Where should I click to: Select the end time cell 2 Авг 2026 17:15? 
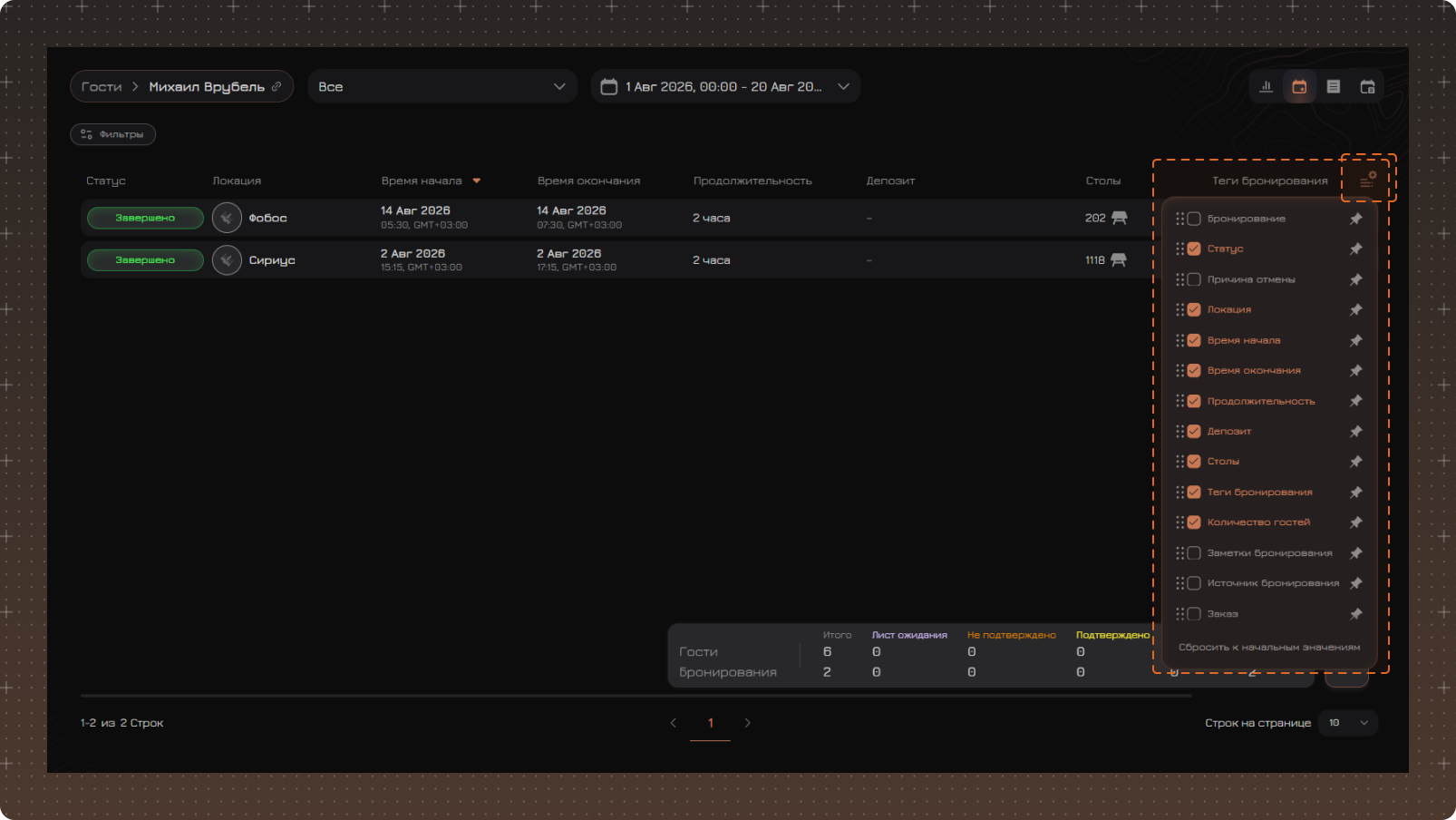(577, 260)
